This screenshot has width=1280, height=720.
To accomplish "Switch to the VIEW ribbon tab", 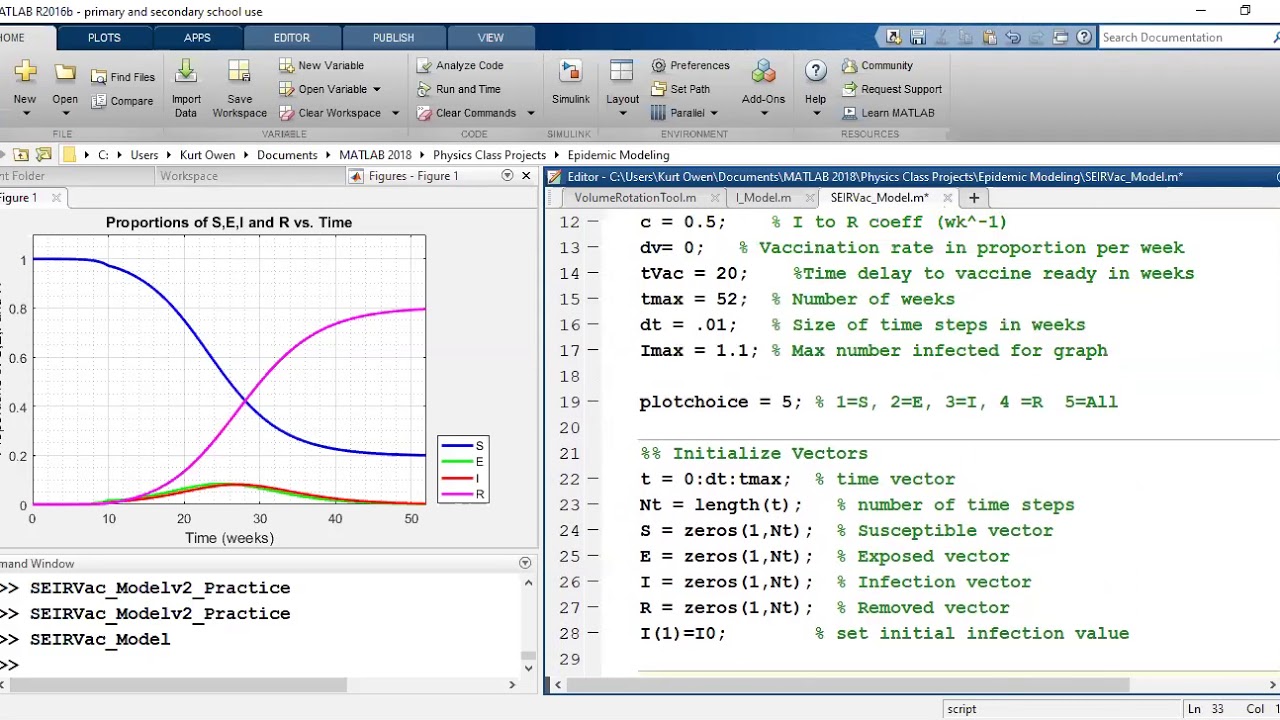I will [490, 37].
